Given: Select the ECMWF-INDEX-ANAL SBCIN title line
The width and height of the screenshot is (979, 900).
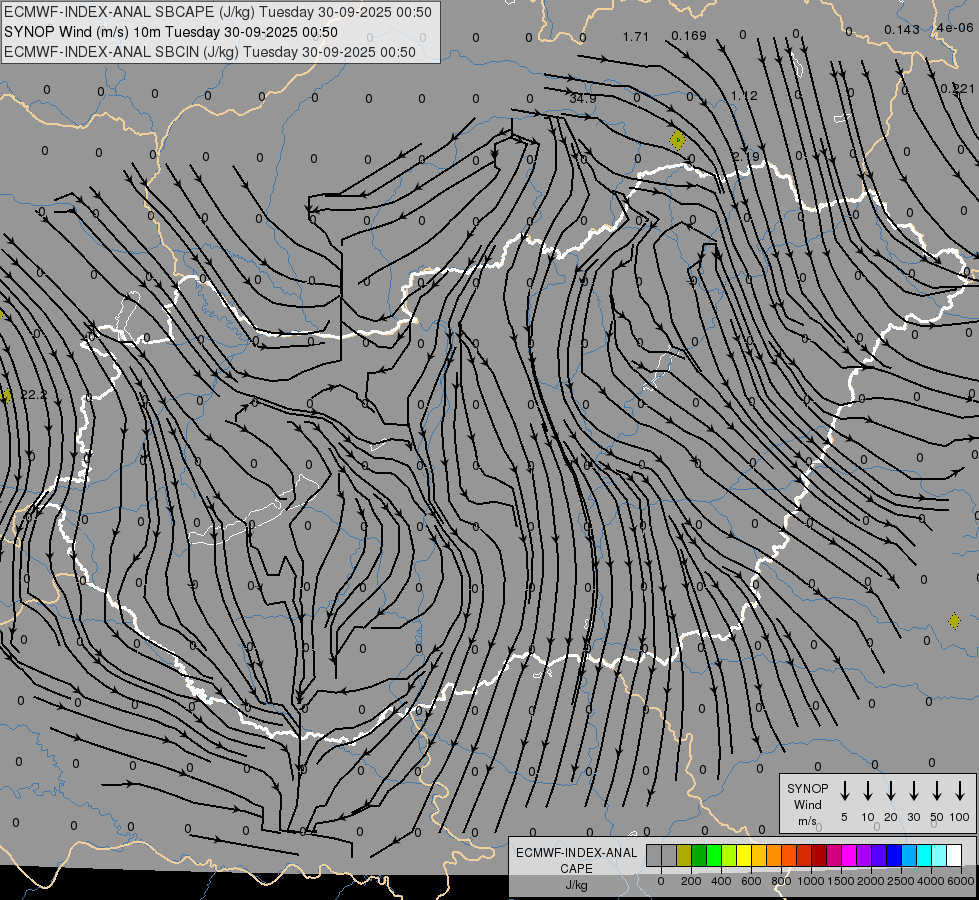Looking at the screenshot, I should pos(210,52).
